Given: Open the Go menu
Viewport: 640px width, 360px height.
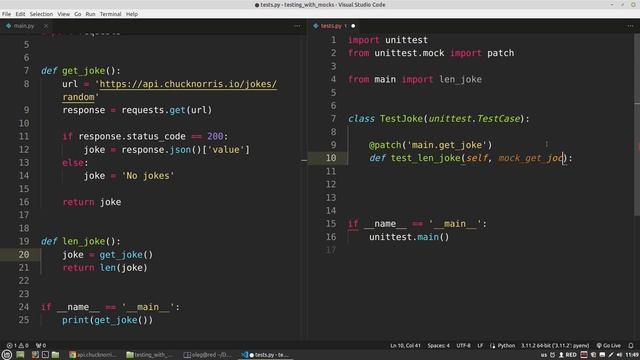Looking at the screenshot, I should pyautogui.click(x=78, y=14).
